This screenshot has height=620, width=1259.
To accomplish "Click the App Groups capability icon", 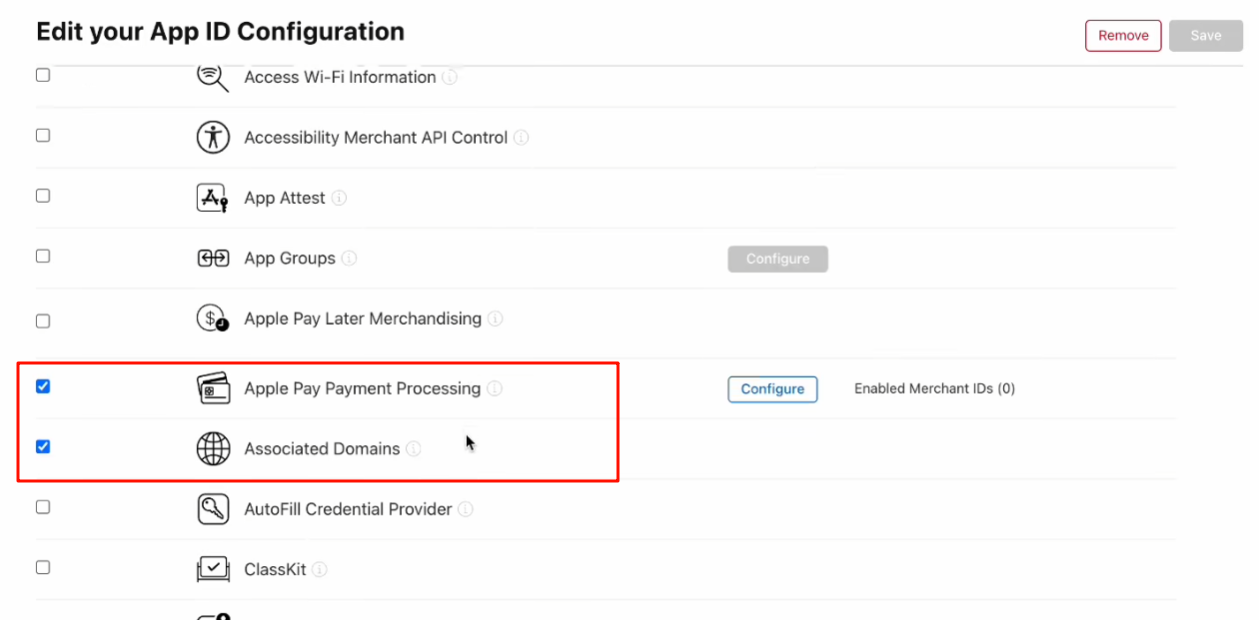I will click(x=213, y=258).
